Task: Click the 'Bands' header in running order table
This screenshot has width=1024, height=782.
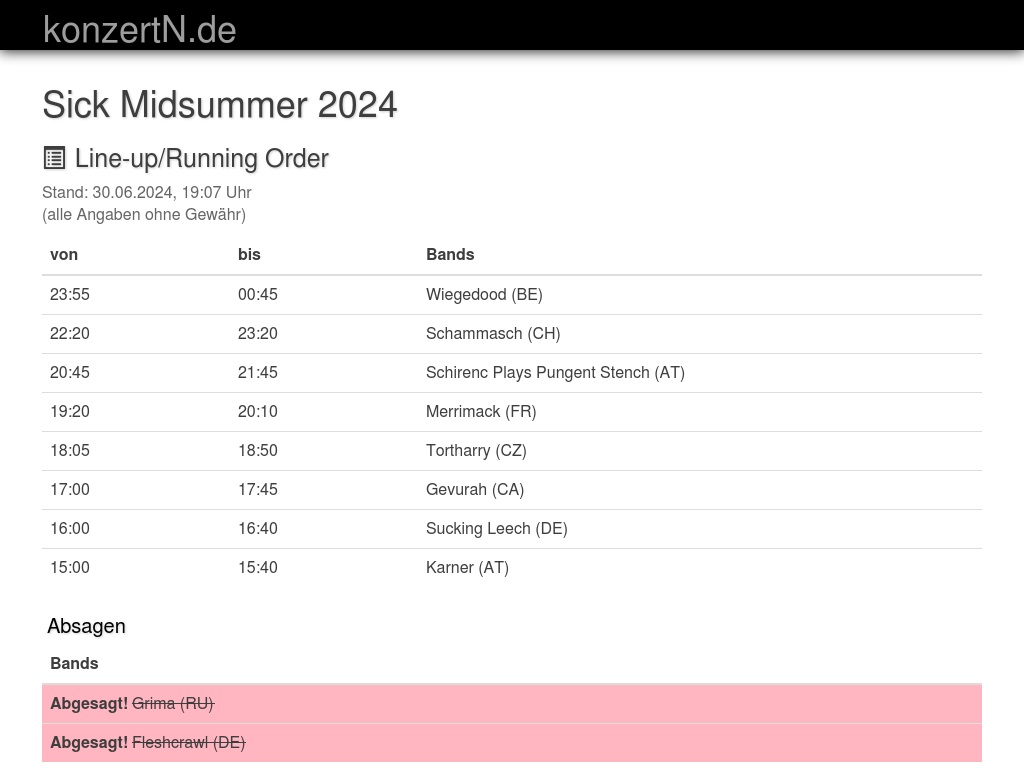Action: click(x=450, y=254)
